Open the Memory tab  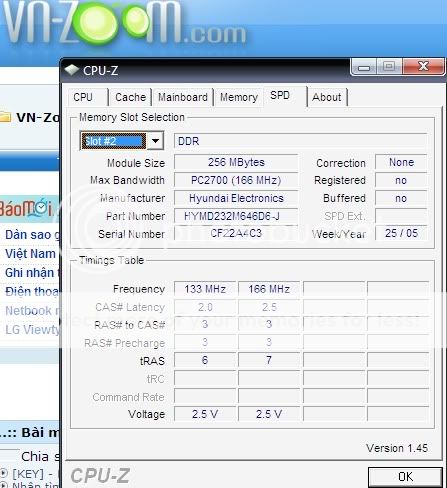point(239,97)
